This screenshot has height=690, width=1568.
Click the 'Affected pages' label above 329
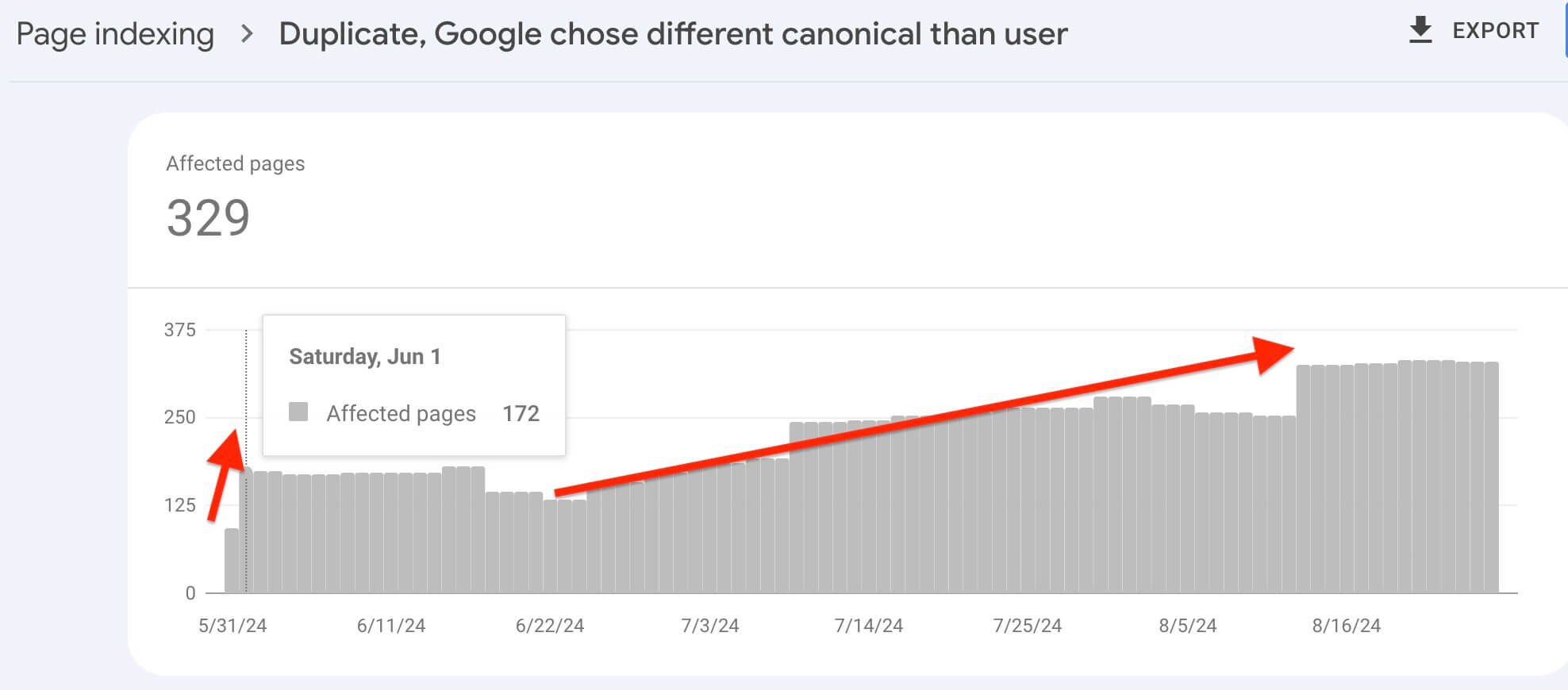click(x=235, y=163)
